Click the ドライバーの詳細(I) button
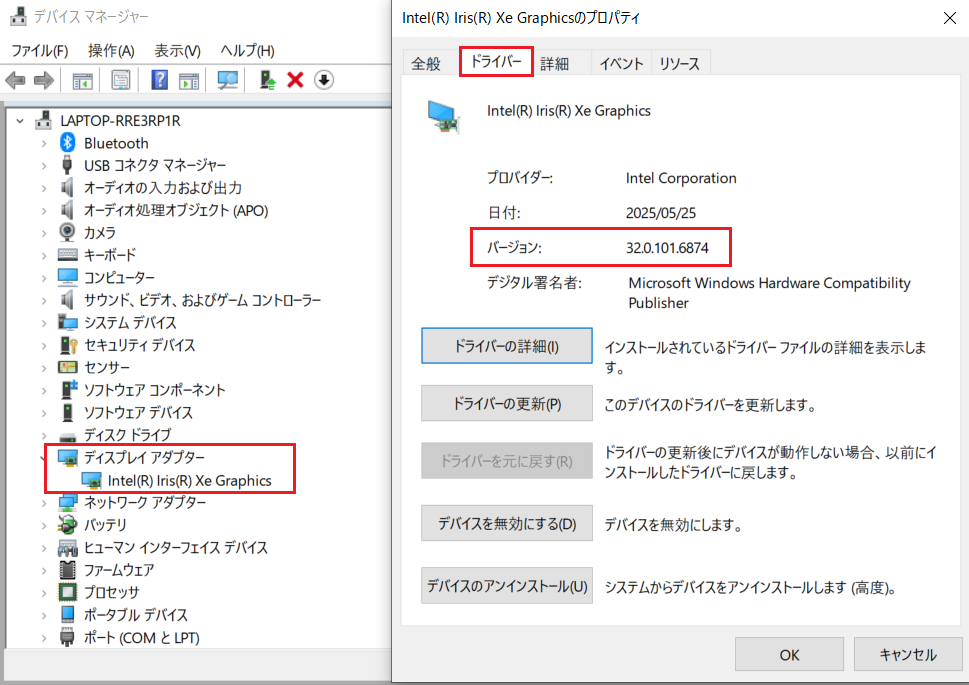969x685 pixels. 507,346
